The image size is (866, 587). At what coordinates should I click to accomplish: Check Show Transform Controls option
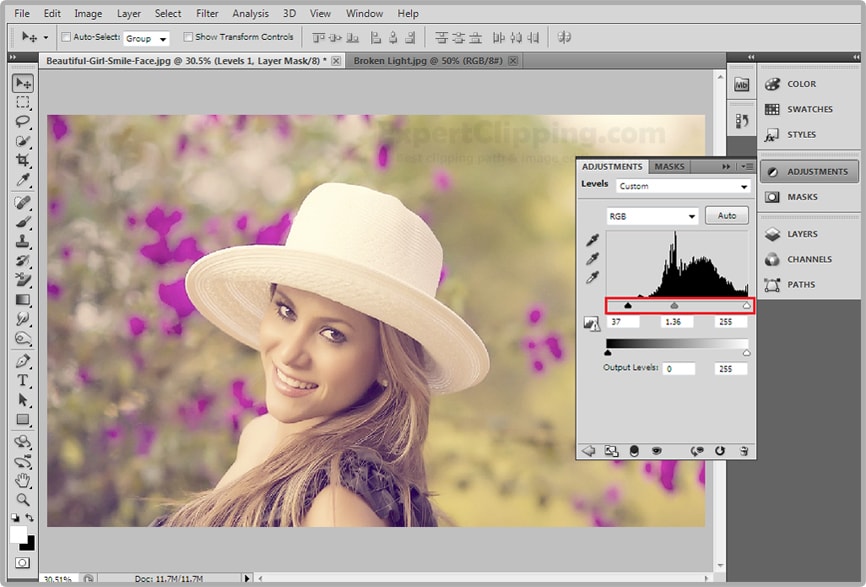[188, 37]
